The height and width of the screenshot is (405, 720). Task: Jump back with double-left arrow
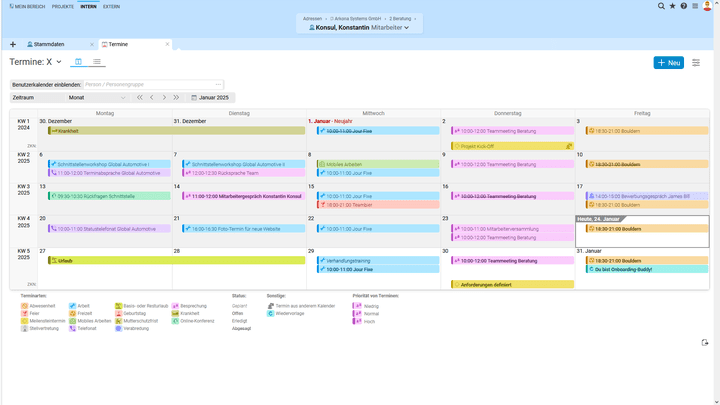click(x=140, y=98)
